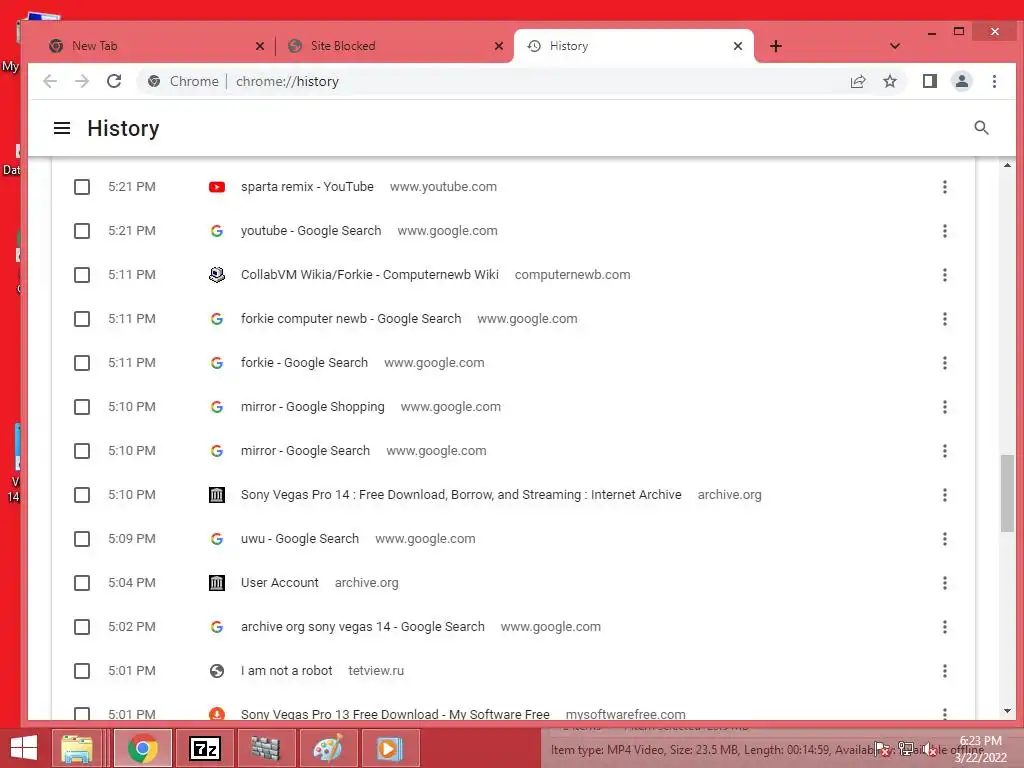Screen dimensions: 1024x768
Task: Open the I am not a robot link
Action: pyautogui.click(x=287, y=671)
